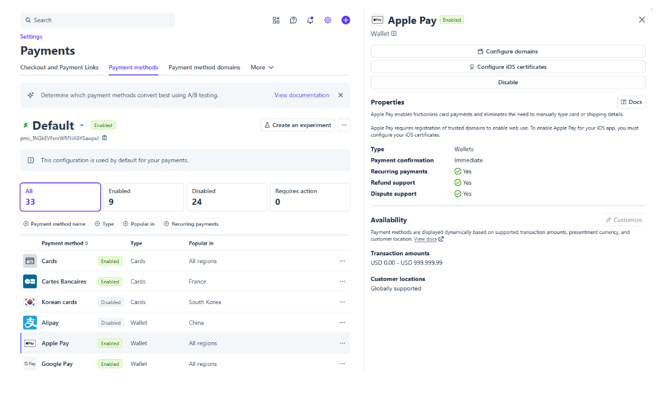The height and width of the screenshot is (395, 670).
Task: Click Create an experiment button
Action: pos(298,125)
